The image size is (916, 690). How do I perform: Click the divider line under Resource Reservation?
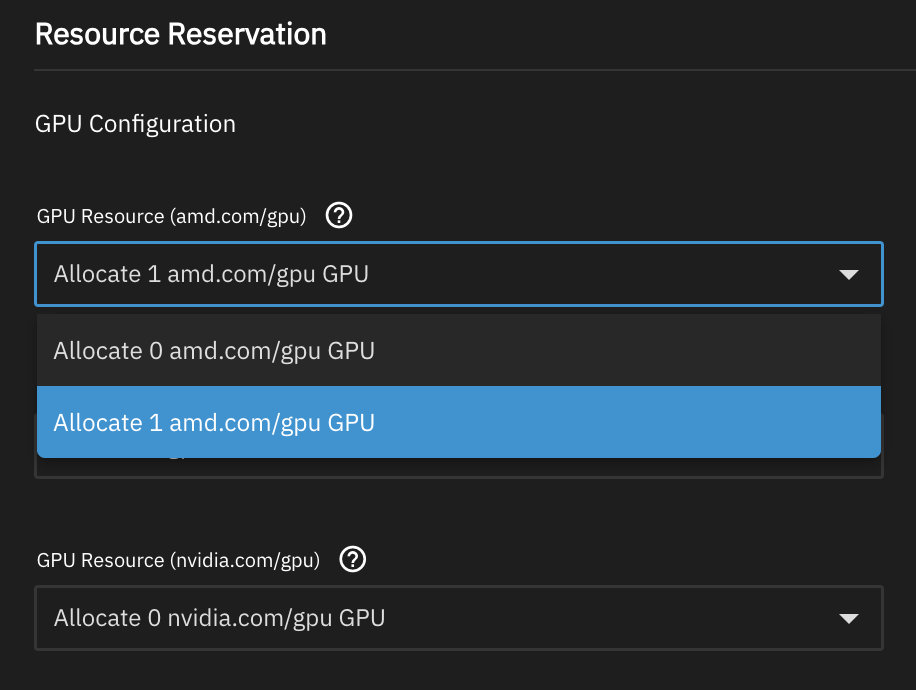coord(470,70)
